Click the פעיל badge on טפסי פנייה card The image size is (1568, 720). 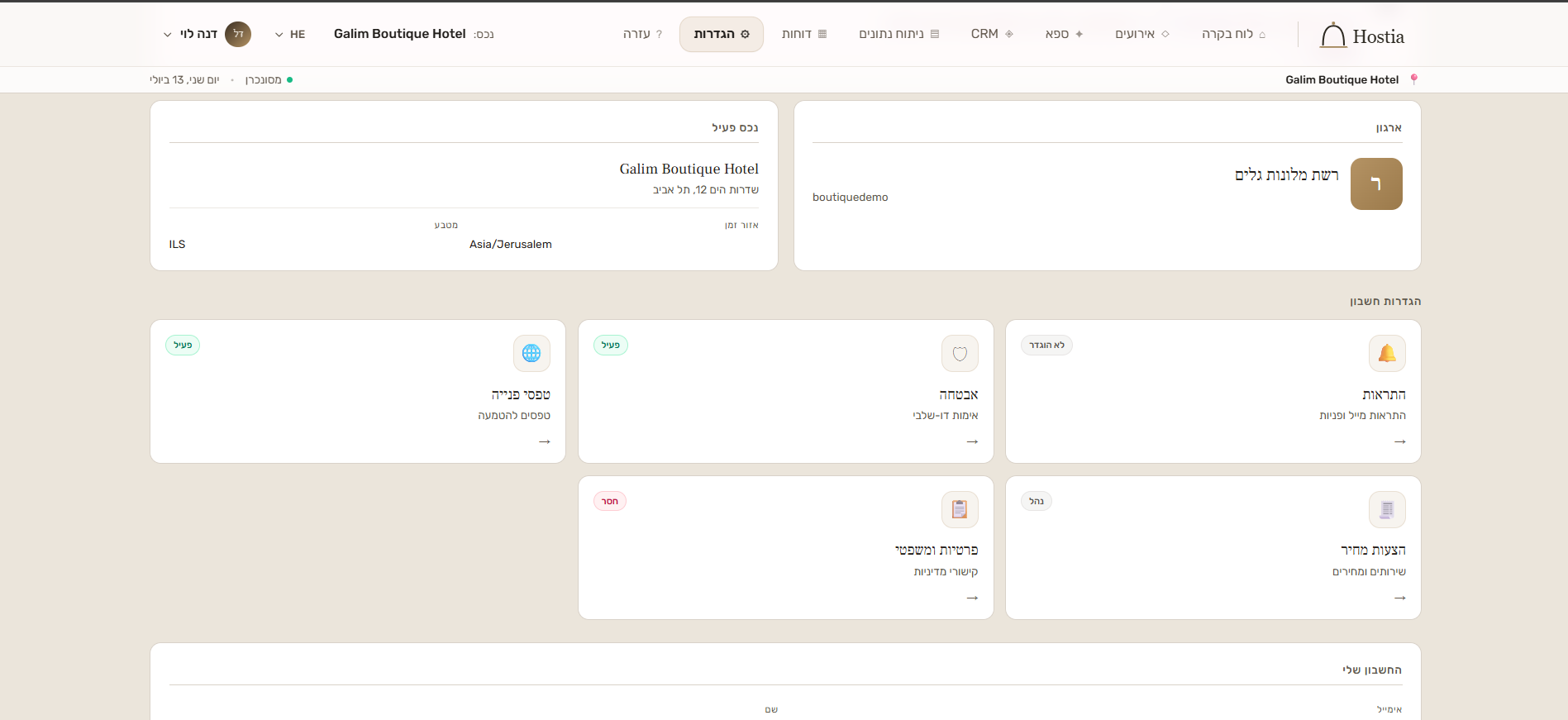coord(183,345)
